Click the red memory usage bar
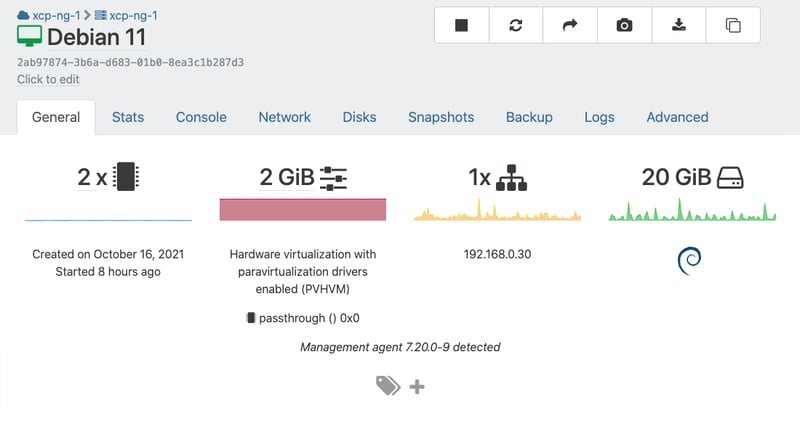The height and width of the screenshot is (426, 800). click(302, 209)
